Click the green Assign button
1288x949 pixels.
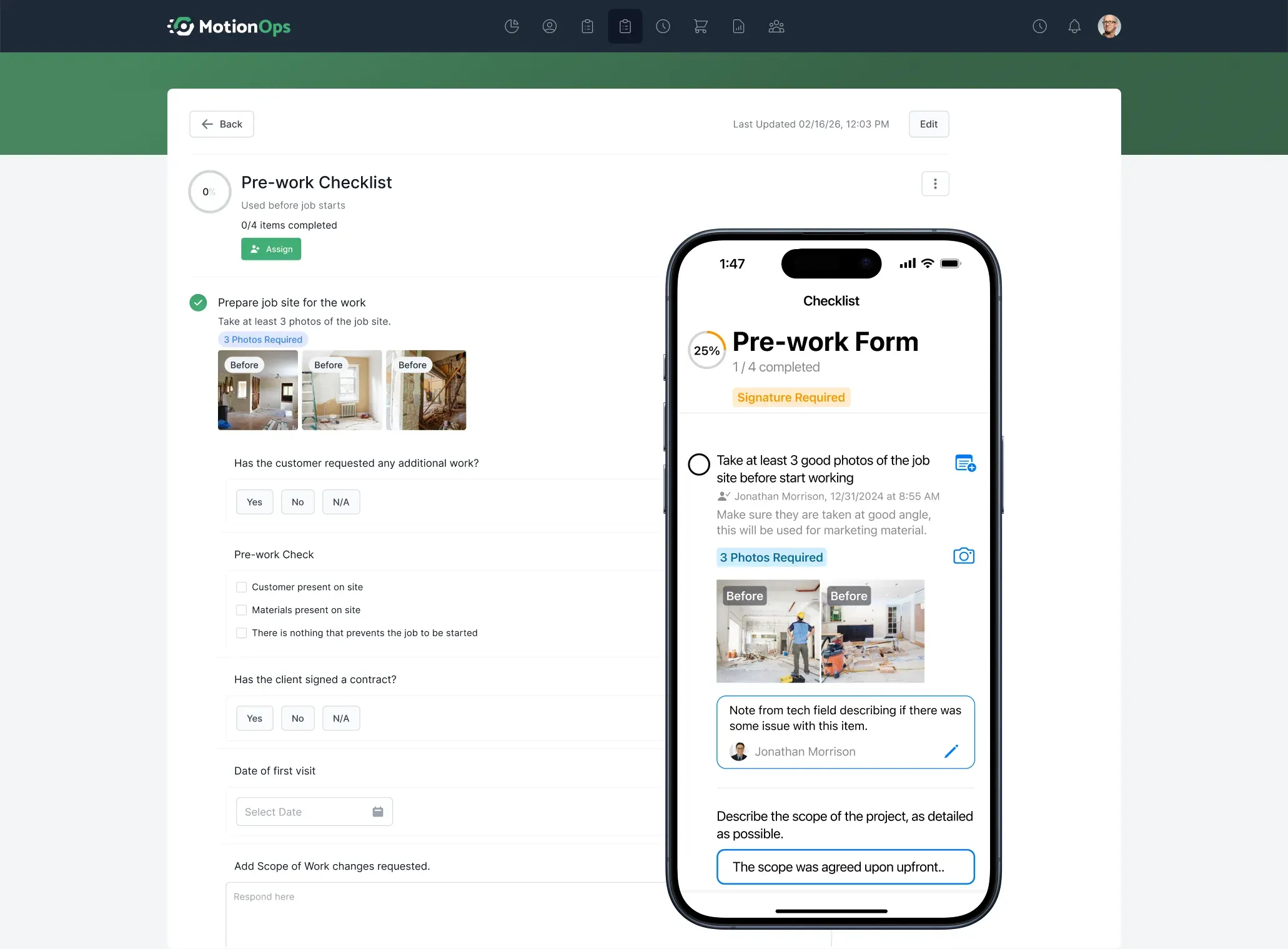point(271,249)
